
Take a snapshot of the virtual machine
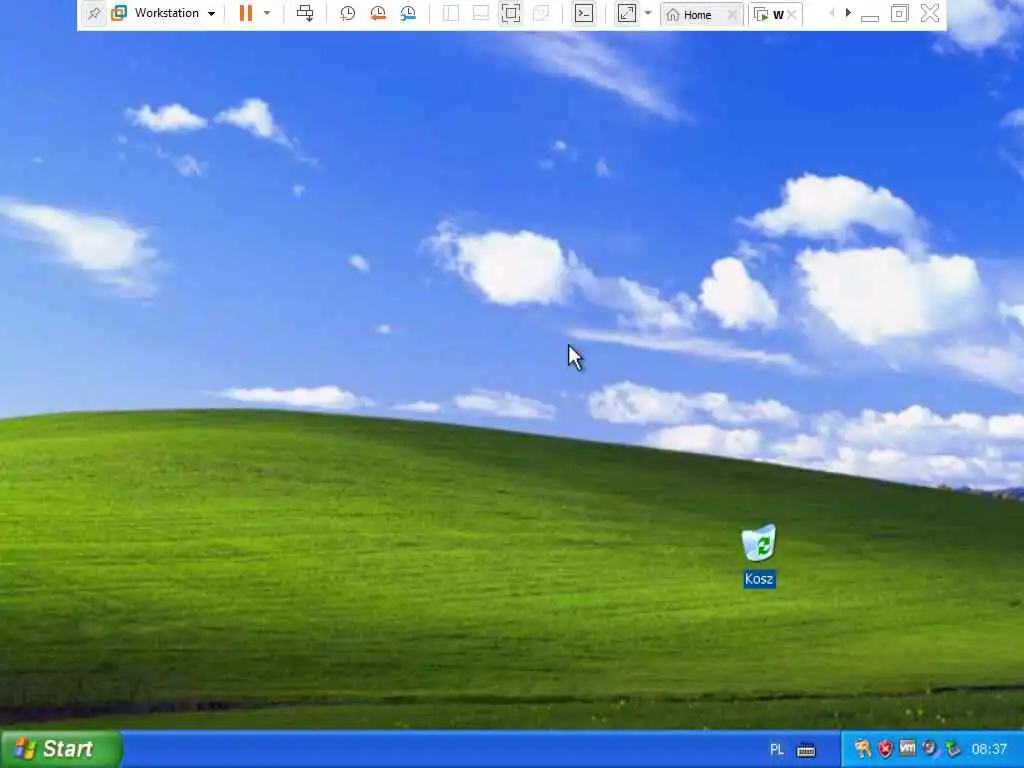pos(347,14)
